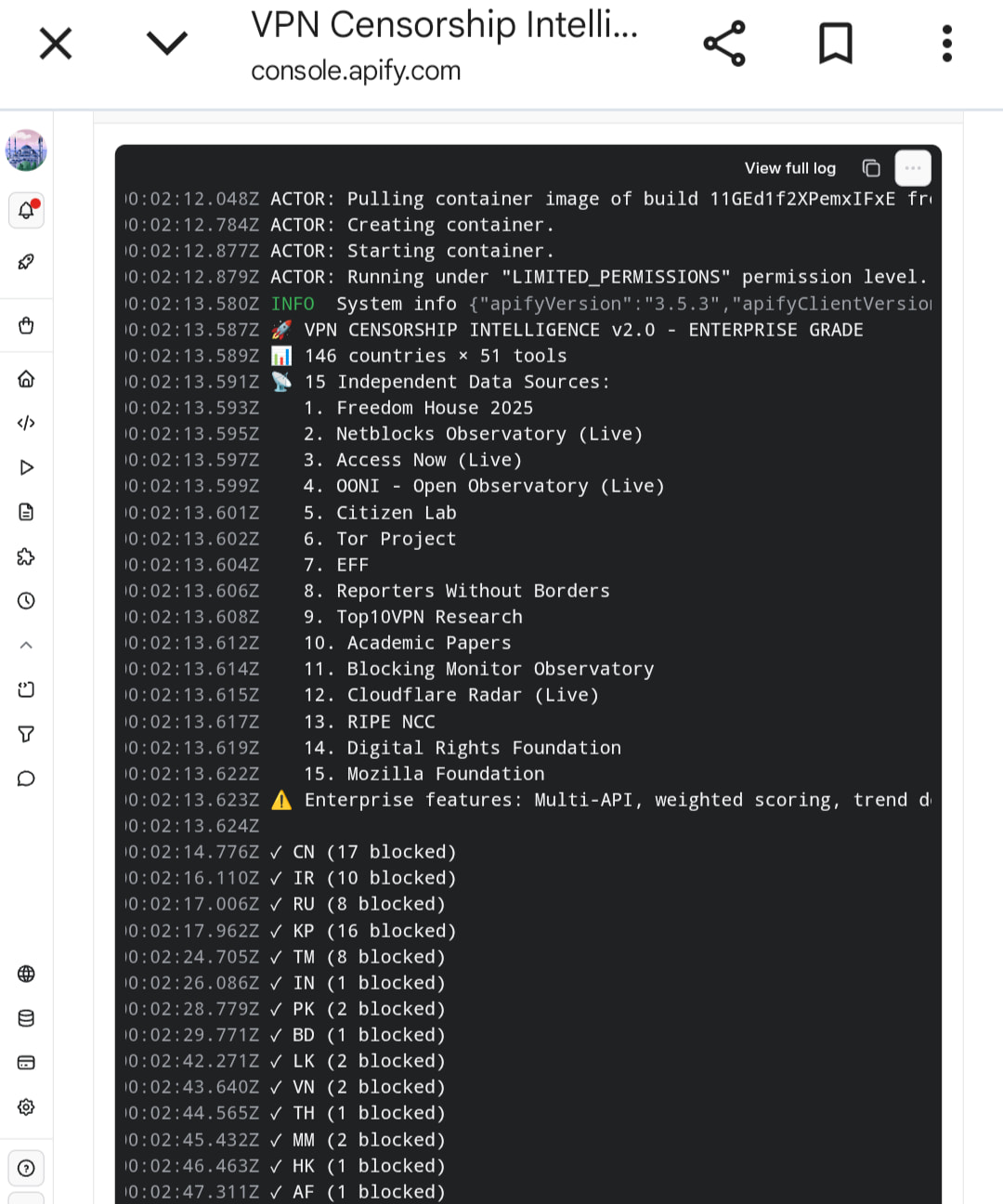Copy log to clipboard
1003x1204 pixels.
pyautogui.click(x=871, y=168)
